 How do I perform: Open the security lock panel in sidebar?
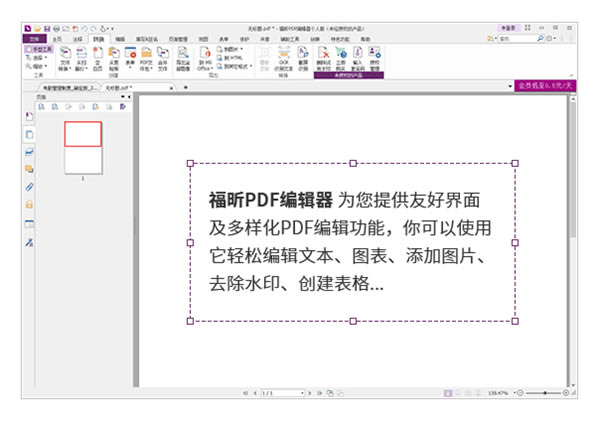[29, 204]
